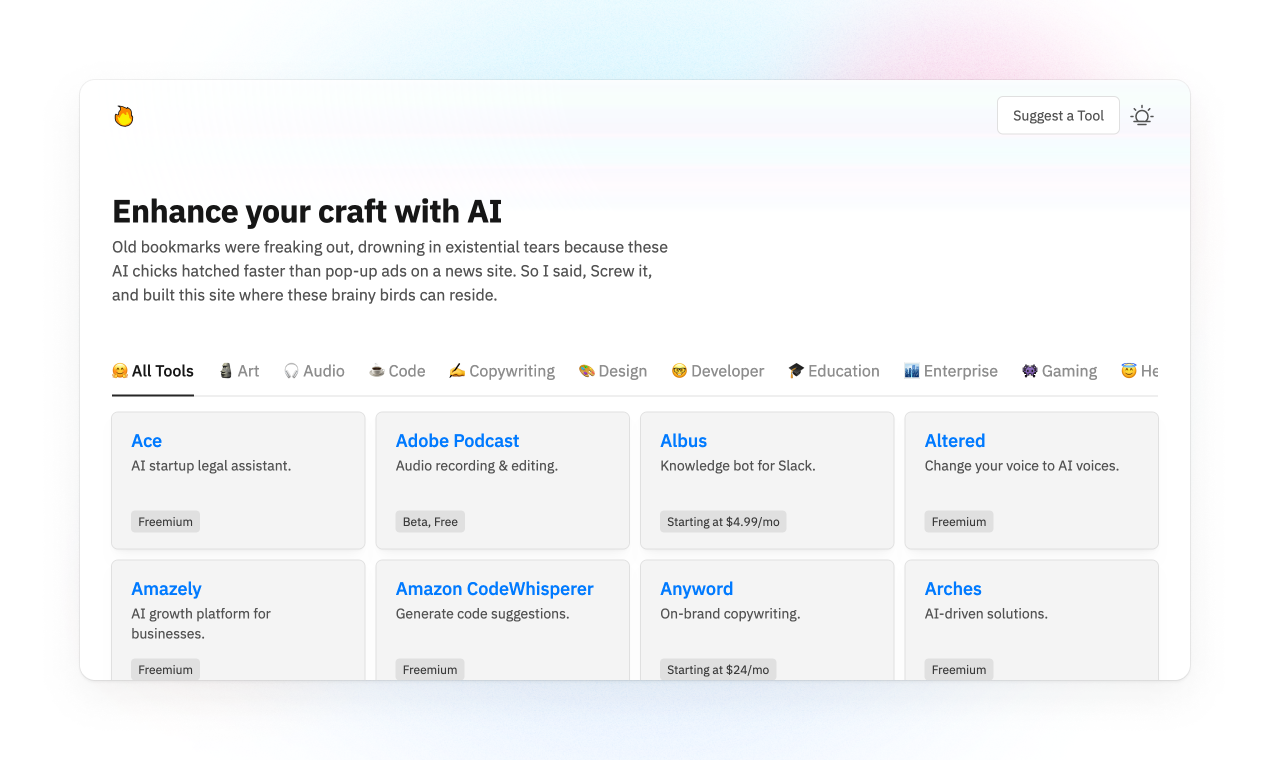Open the Ace tool link
Screen dimensions: 1270x760
pos(146,441)
